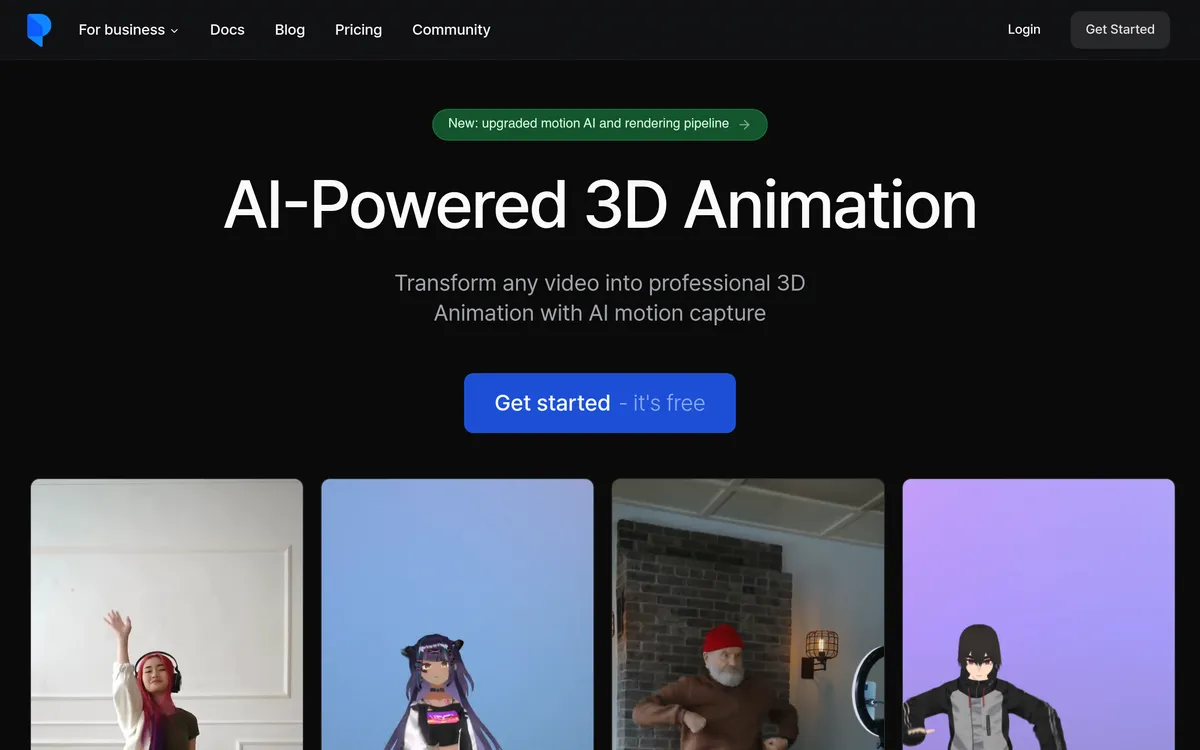Click the Transform any video subtitle text
This screenshot has width=1200, height=750.
click(x=600, y=298)
